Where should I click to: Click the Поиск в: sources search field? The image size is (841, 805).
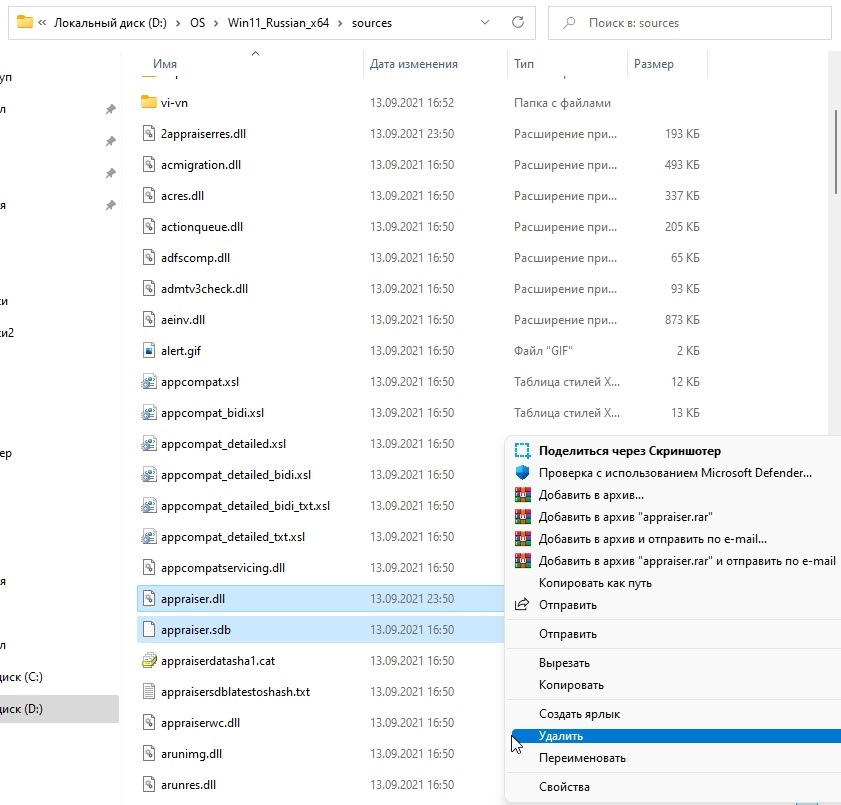pyautogui.click(x=690, y=23)
